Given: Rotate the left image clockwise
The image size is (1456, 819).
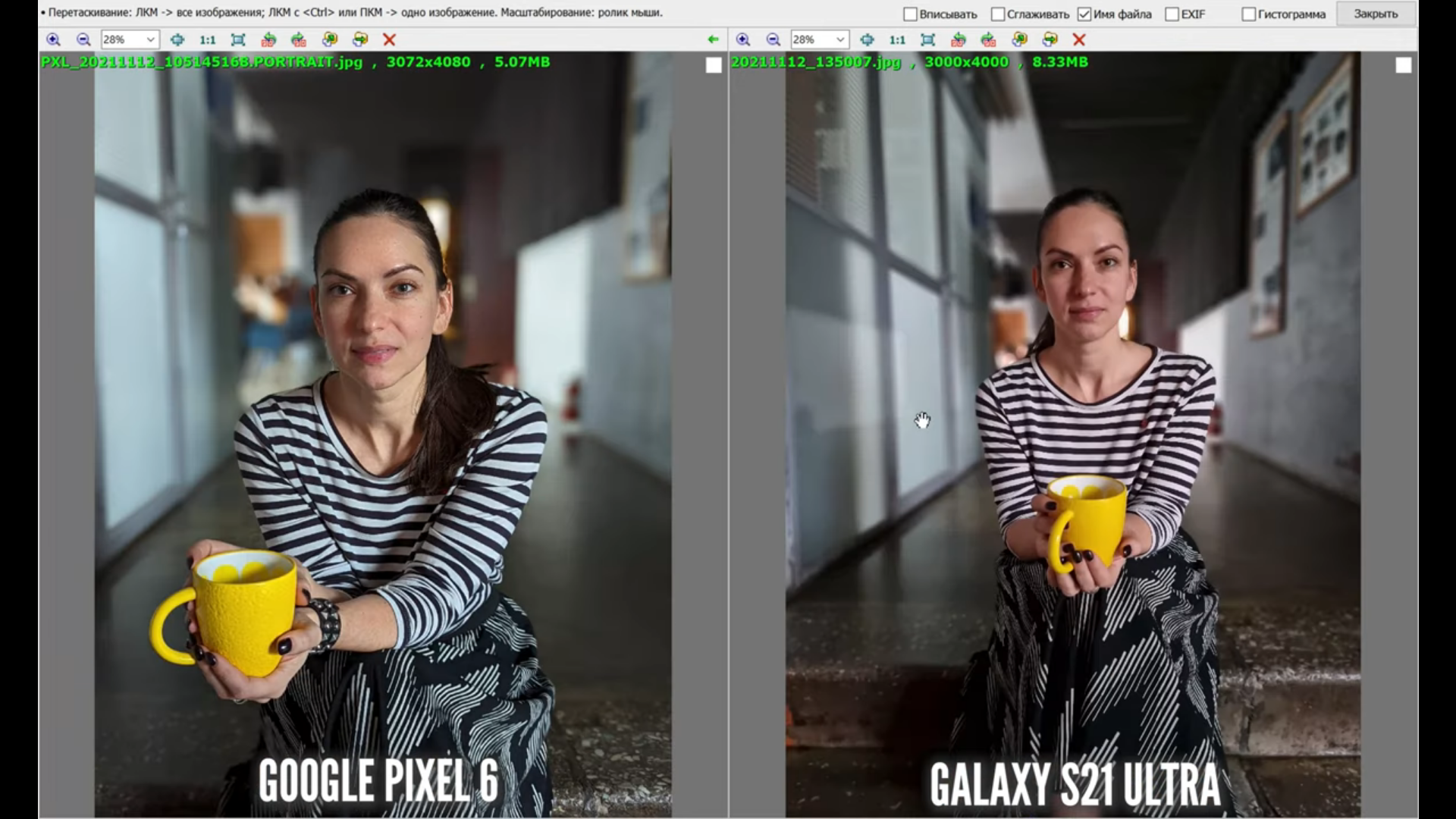Looking at the screenshot, I should [299, 39].
